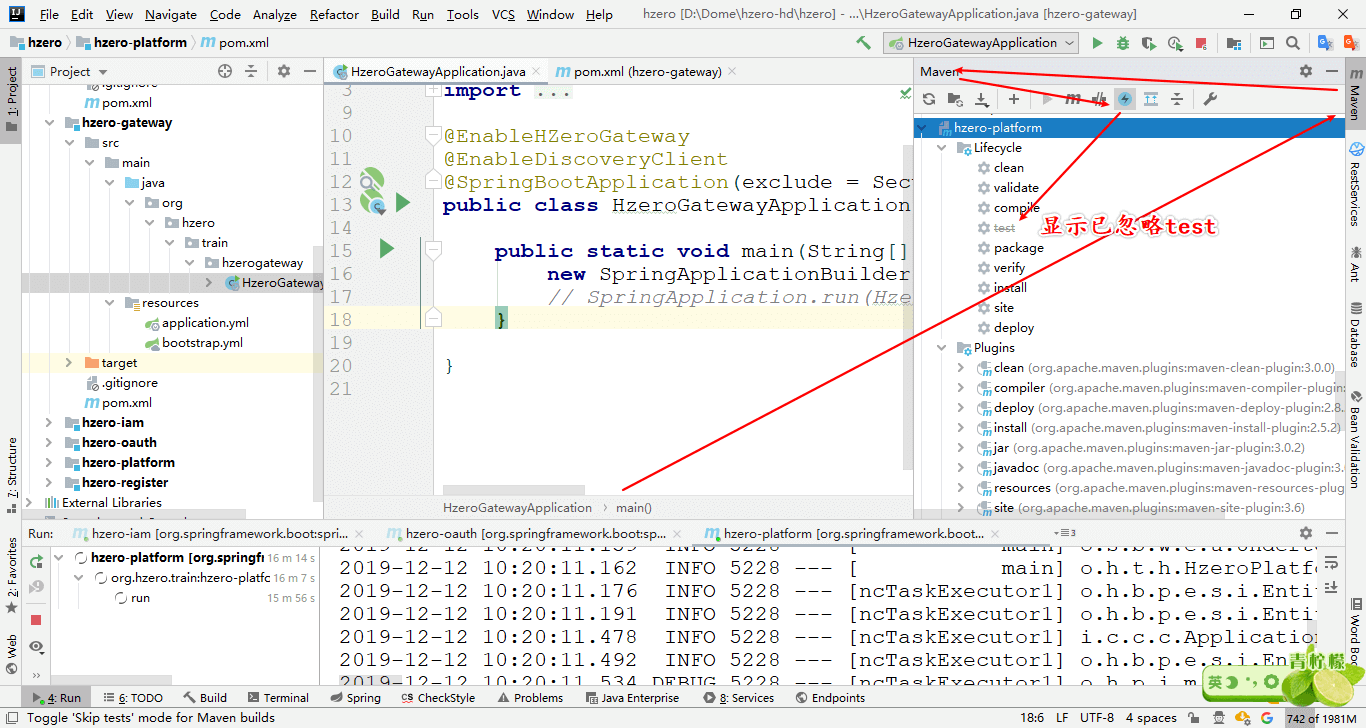Expand the compiler plugin in Maven

pos(961,388)
